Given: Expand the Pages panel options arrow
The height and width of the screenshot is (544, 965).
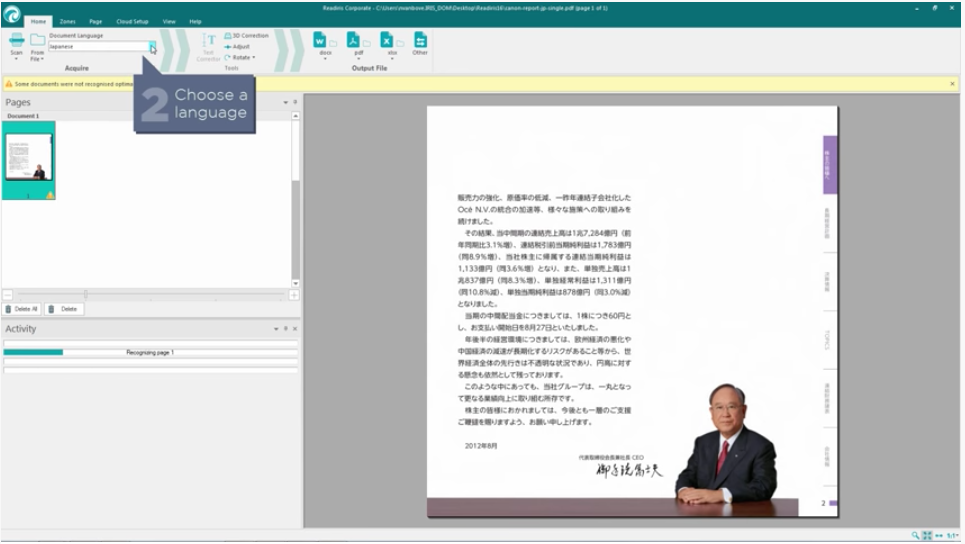Looking at the screenshot, I should [285, 102].
